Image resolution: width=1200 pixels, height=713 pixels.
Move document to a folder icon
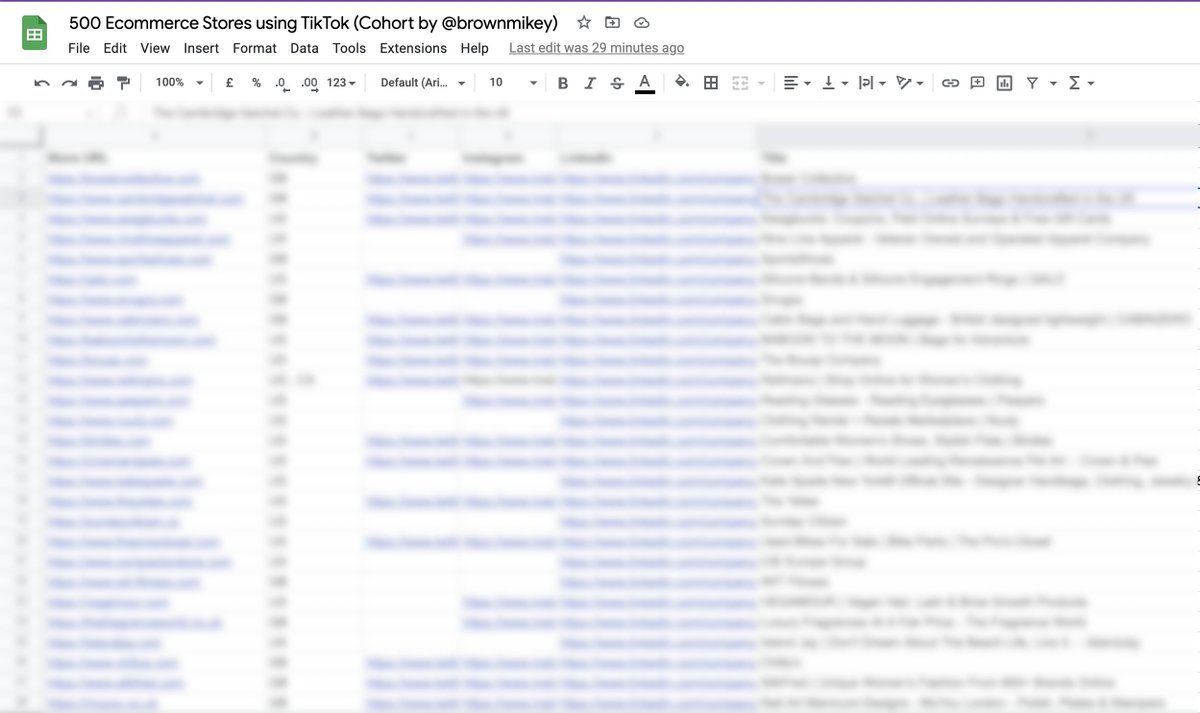613,22
